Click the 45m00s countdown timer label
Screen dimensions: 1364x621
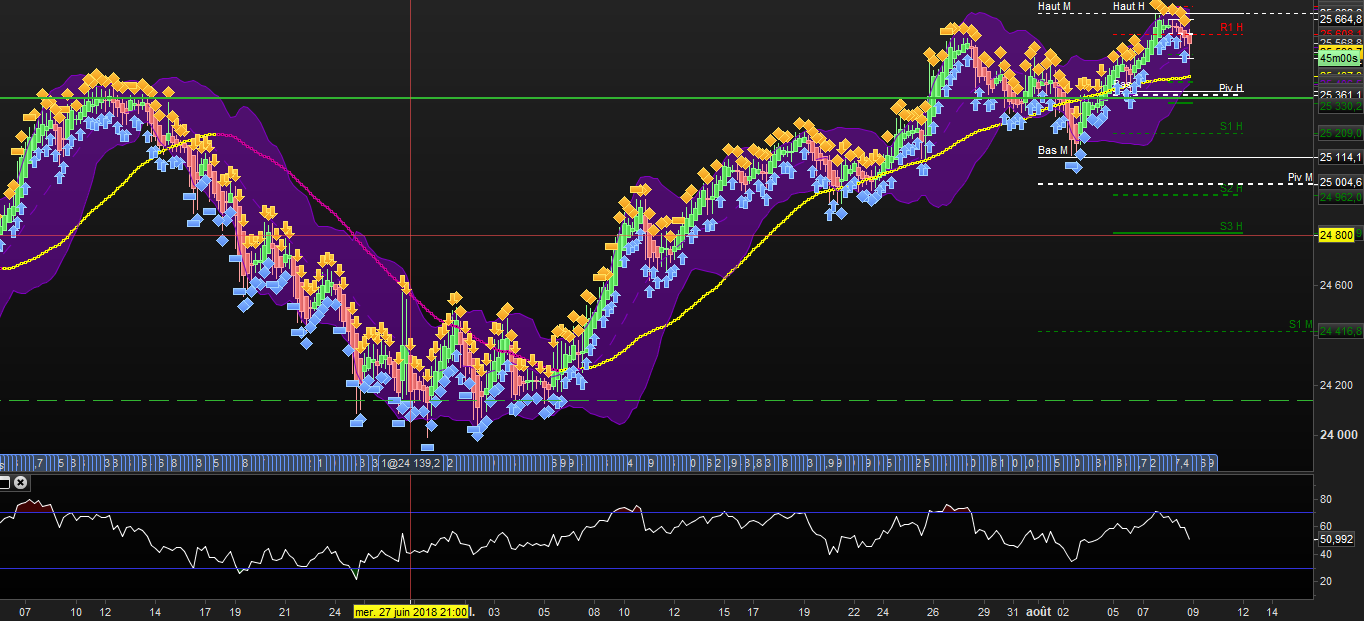(x=1339, y=58)
